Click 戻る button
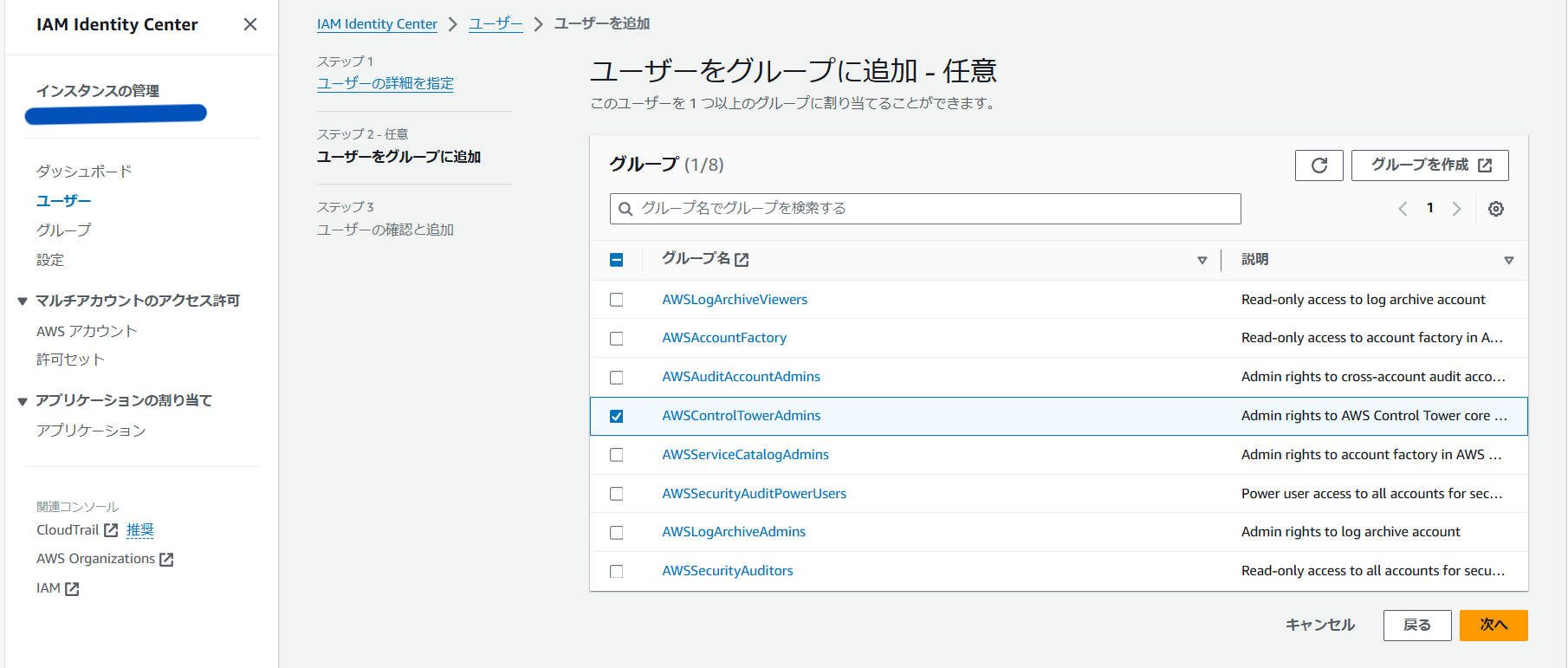Screen dimensions: 1568x668 point(1417,626)
